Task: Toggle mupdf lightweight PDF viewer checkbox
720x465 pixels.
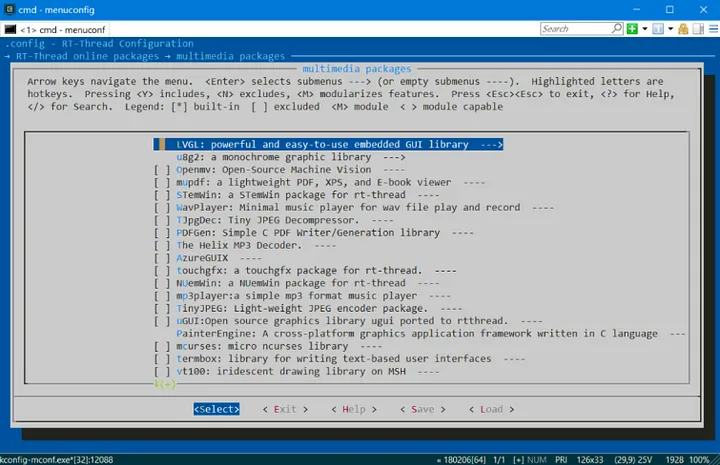Action: pyautogui.click(x=162, y=182)
